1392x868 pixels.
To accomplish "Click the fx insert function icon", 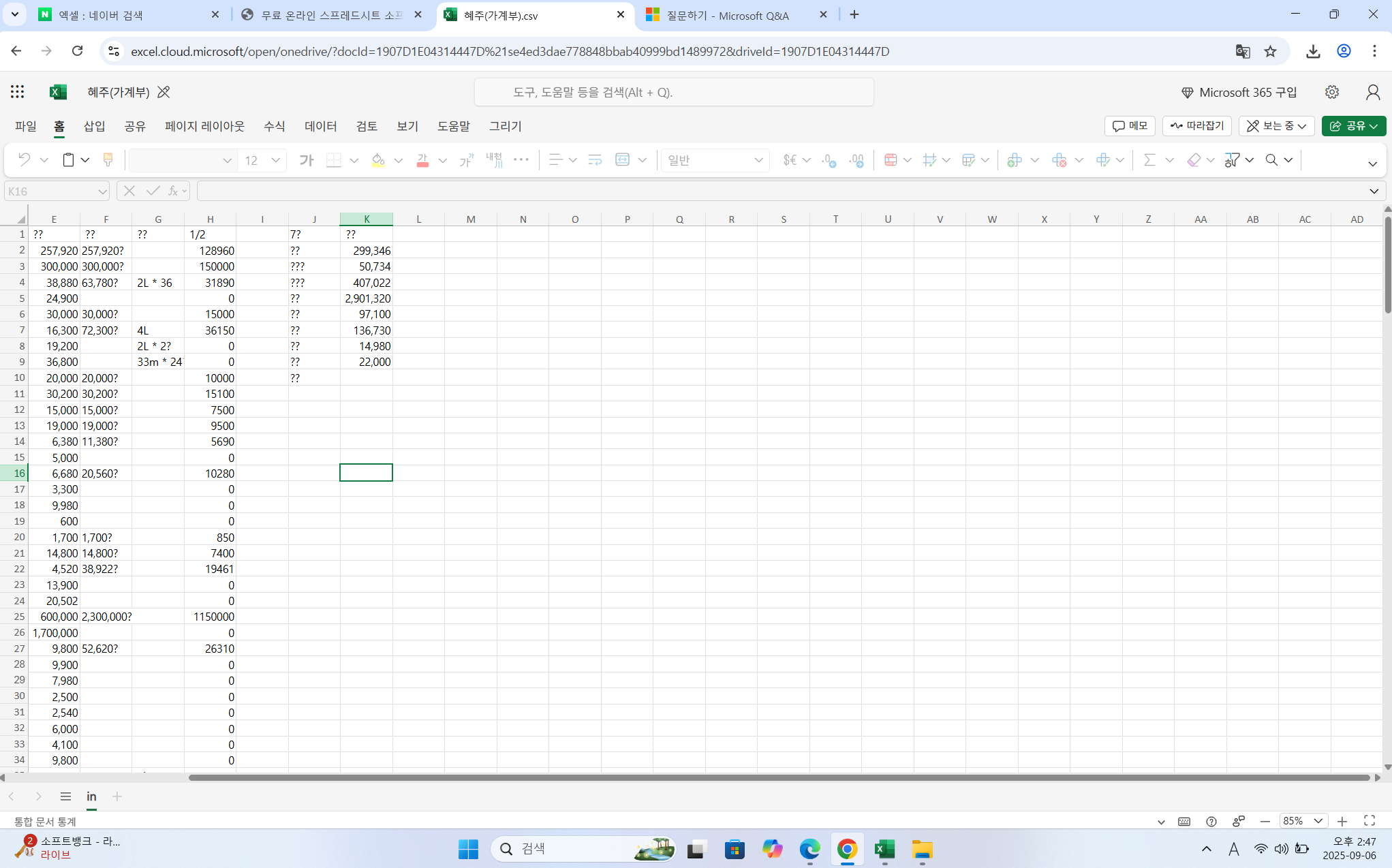I will point(173,191).
